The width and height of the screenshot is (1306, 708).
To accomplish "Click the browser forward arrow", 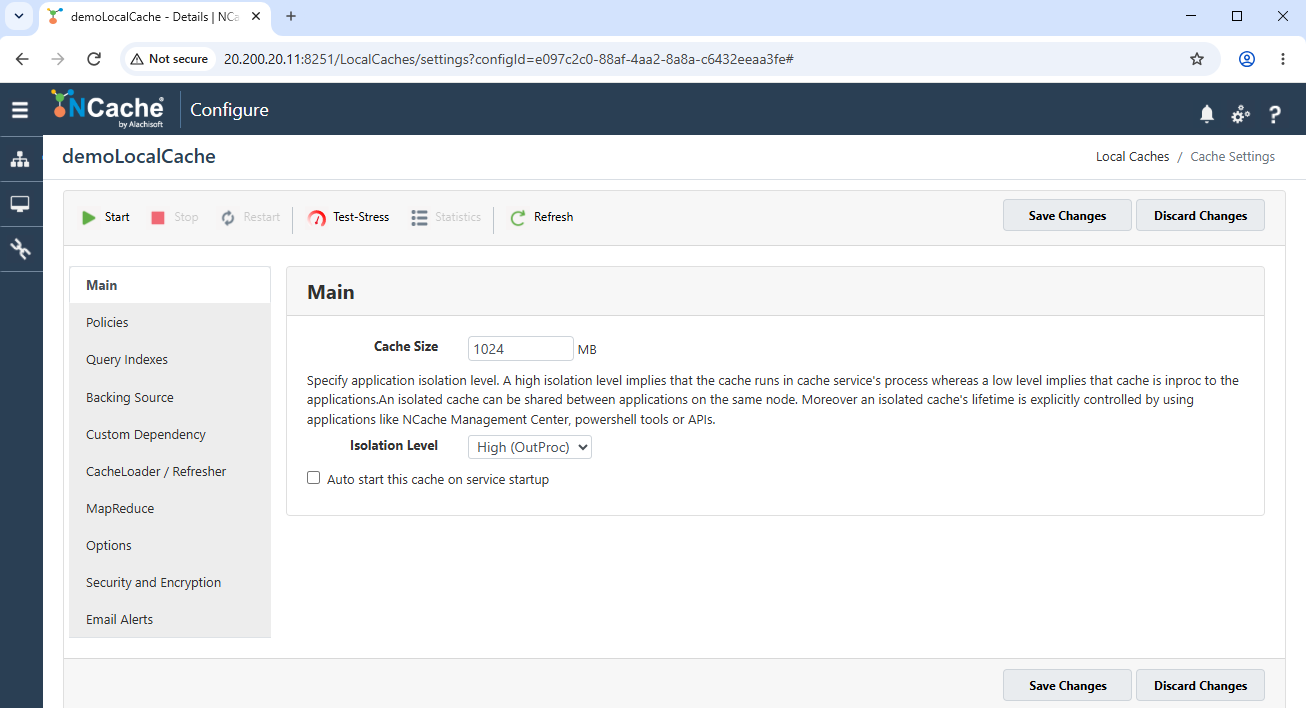I will (58, 59).
